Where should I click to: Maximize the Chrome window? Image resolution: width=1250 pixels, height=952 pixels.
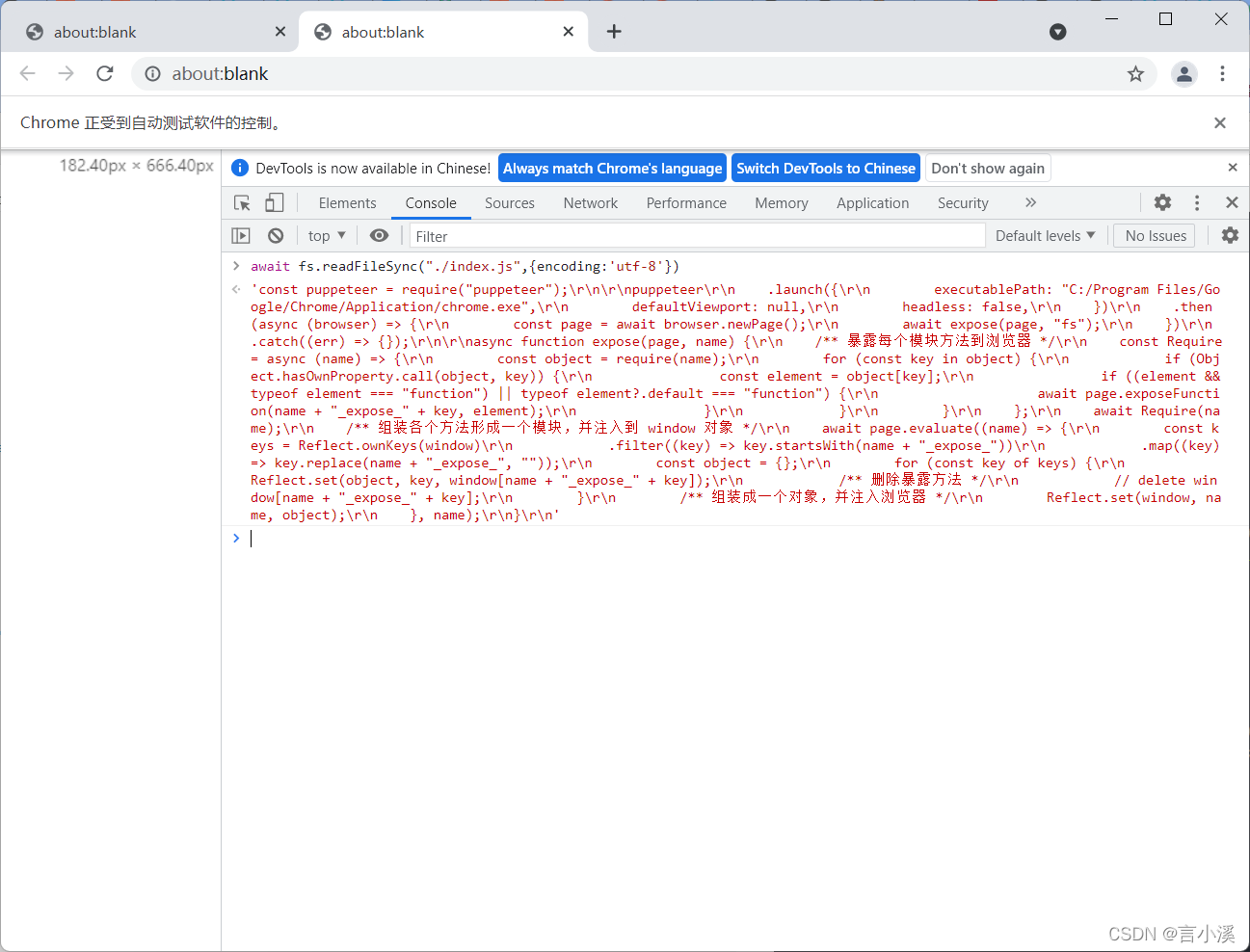(x=1165, y=18)
